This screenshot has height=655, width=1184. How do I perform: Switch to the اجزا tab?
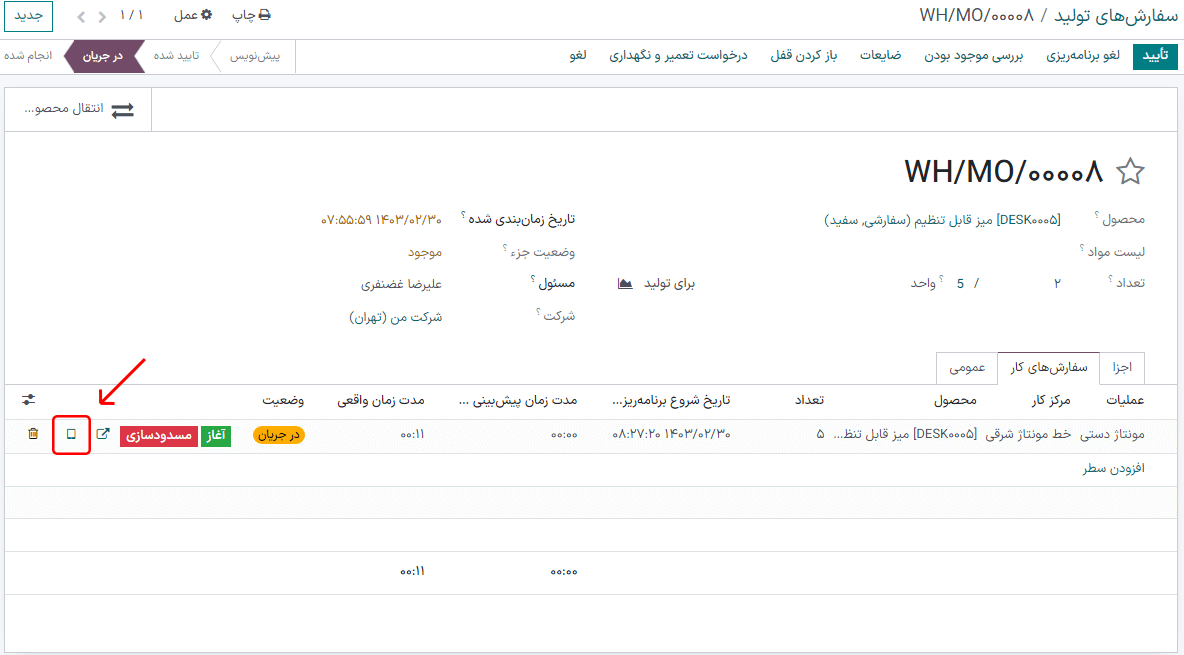[1121, 368]
